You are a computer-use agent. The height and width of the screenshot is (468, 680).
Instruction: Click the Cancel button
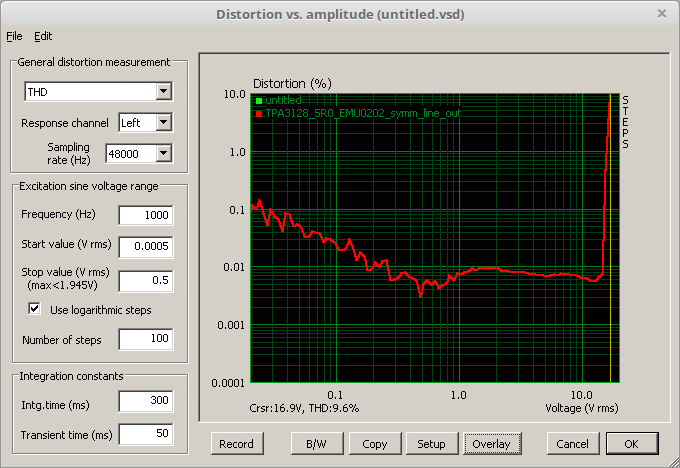click(572, 443)
